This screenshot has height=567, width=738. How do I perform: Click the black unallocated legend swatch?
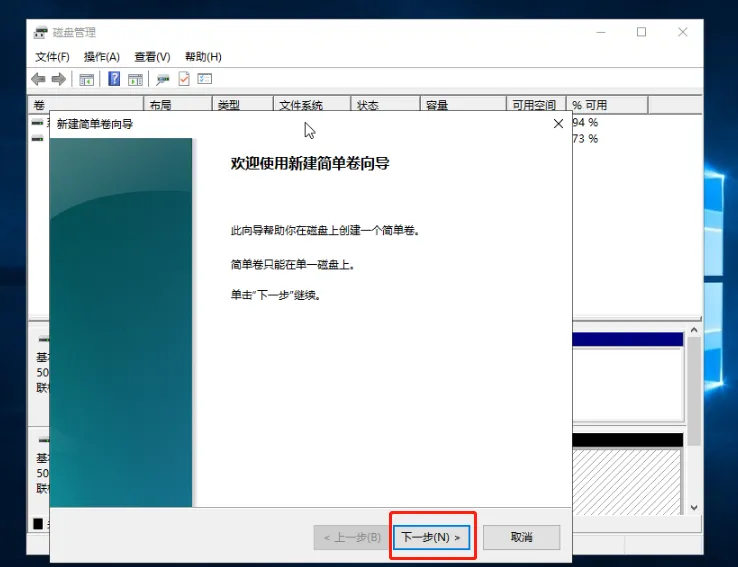coord(38,524)
